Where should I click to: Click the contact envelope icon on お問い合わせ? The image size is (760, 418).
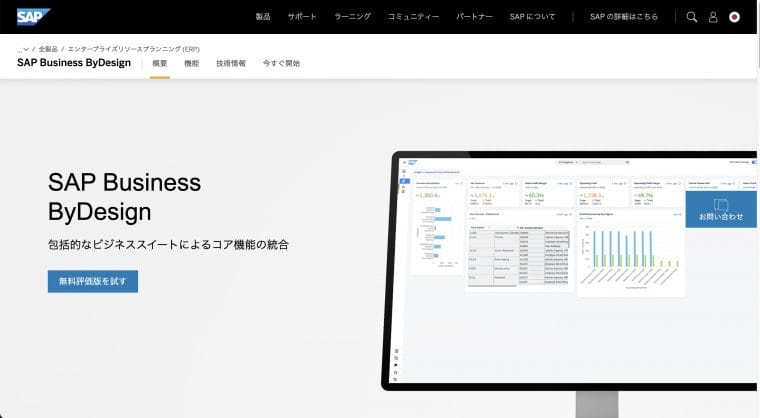click(720, 204)
